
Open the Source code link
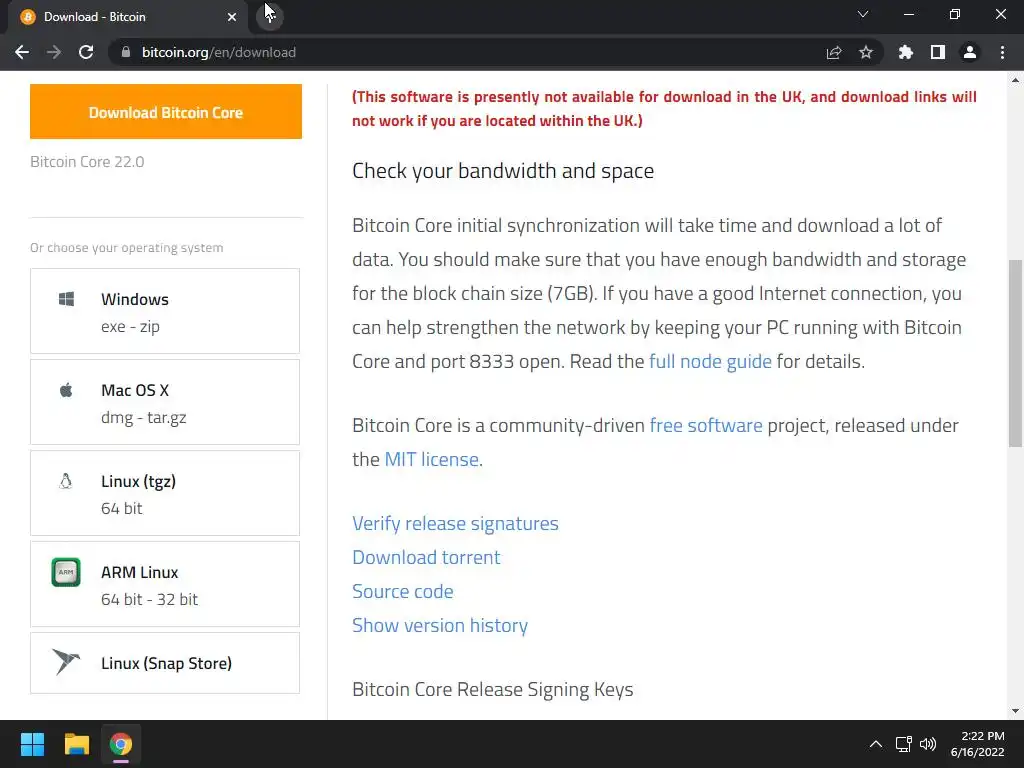click(x=402, y=591)
